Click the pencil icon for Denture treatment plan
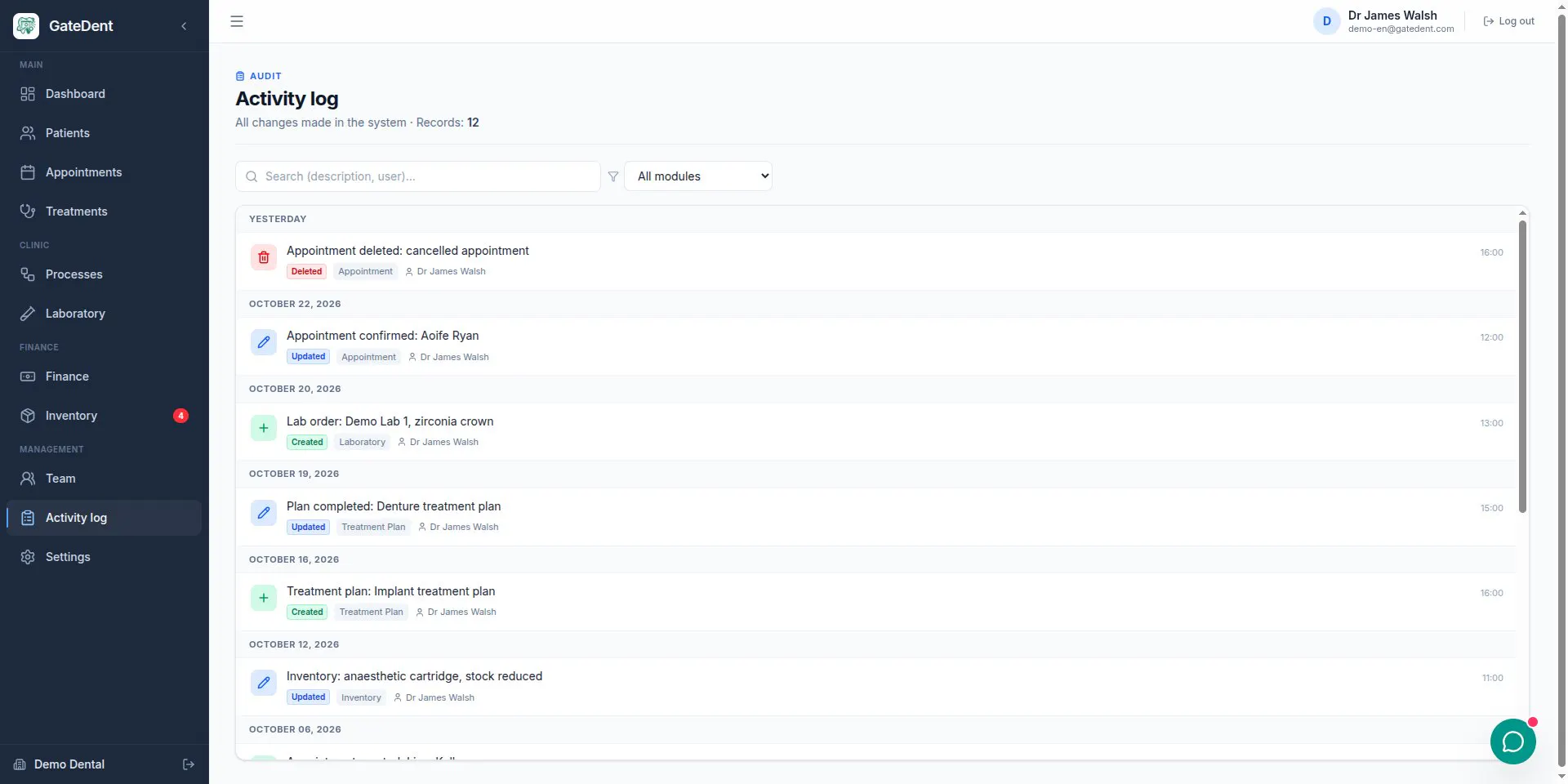This screenshot has height=784, width=1568. pyautogui.click(x=264, y=513)
